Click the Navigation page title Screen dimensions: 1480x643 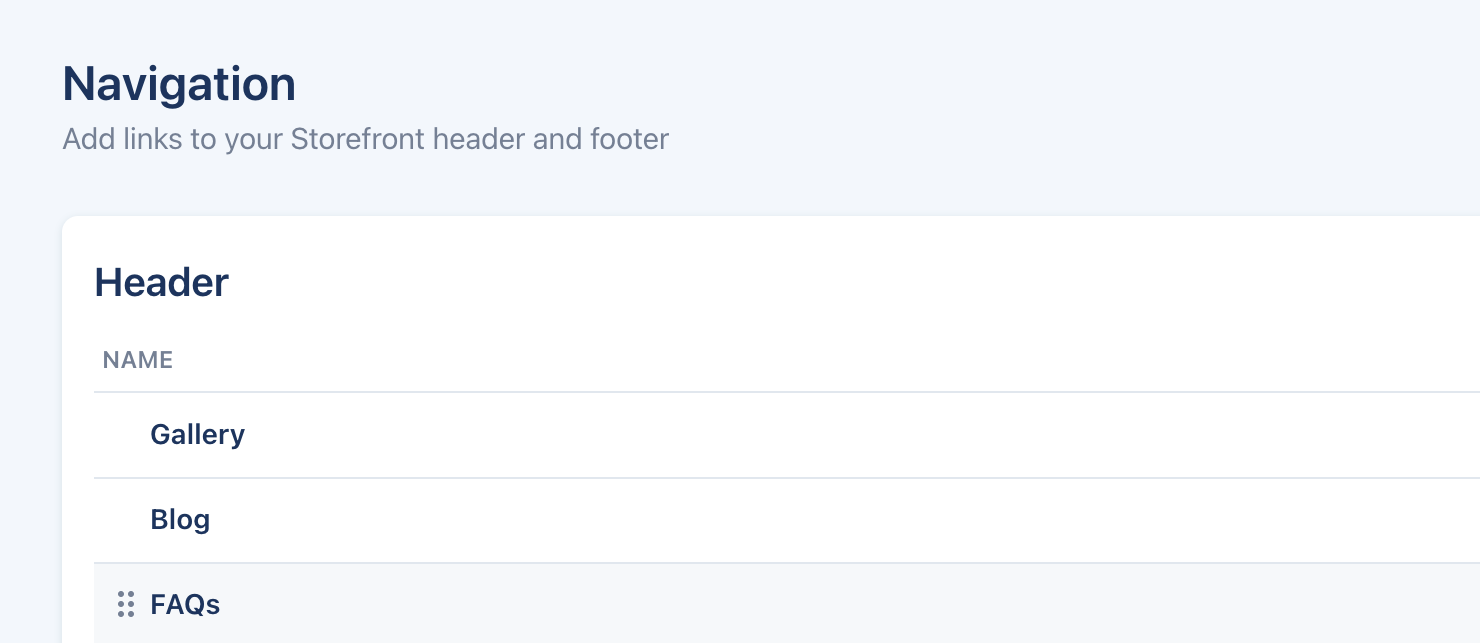(x=179, y=84)
